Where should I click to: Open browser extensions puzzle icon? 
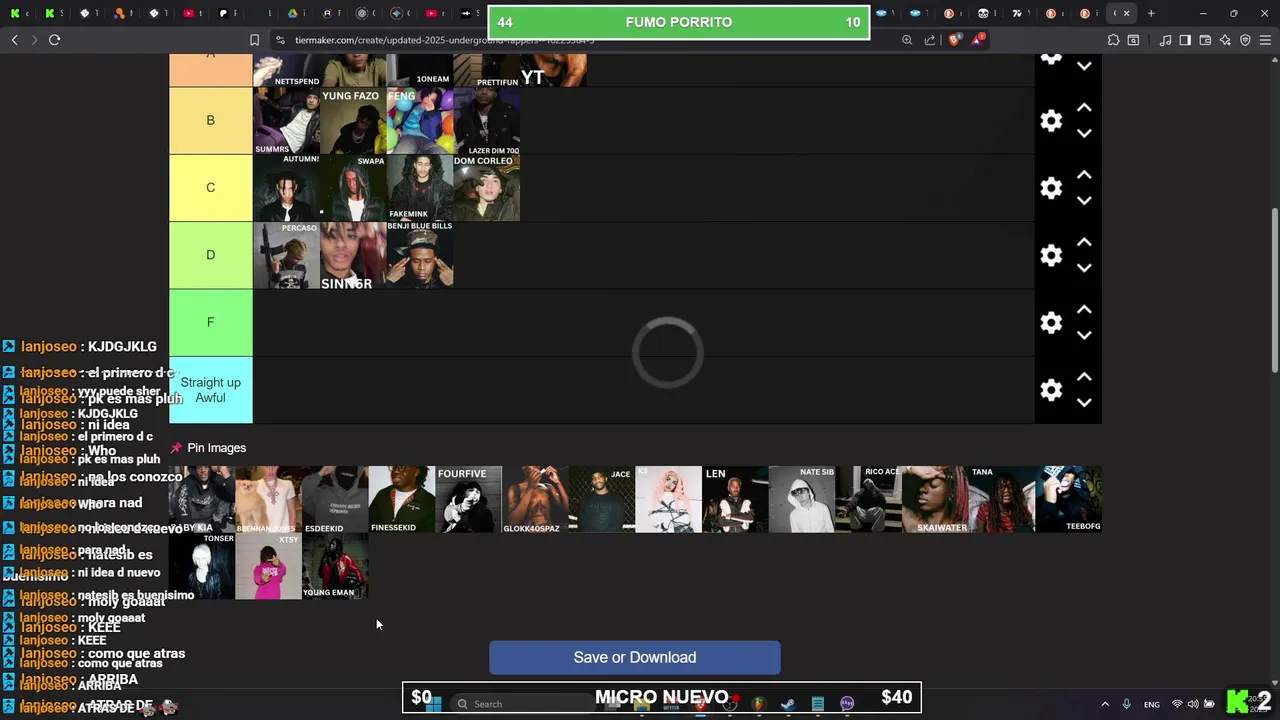pyautogui.click(x=1113, y=40)
